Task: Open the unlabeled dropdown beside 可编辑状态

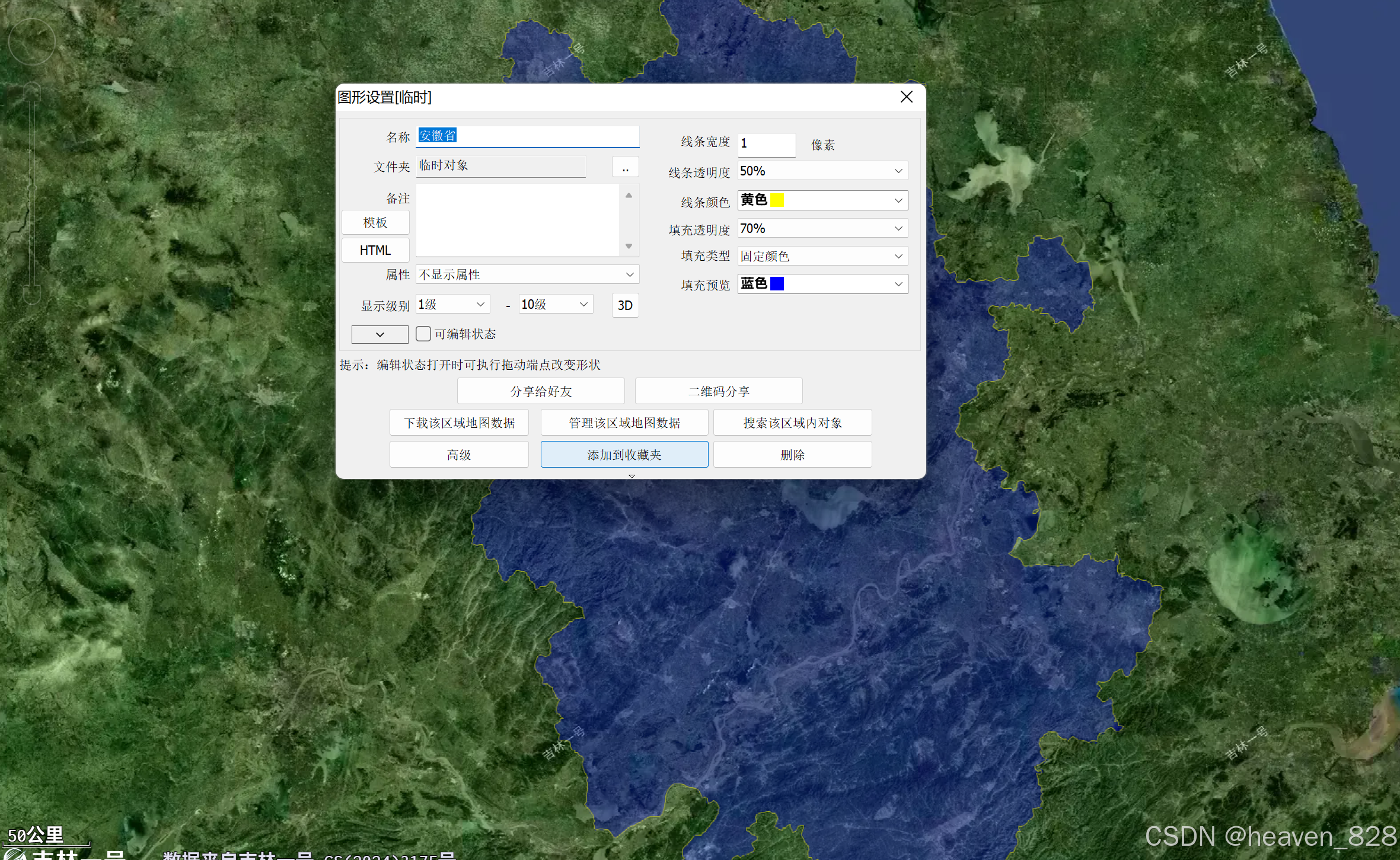Action: point(380,335)
